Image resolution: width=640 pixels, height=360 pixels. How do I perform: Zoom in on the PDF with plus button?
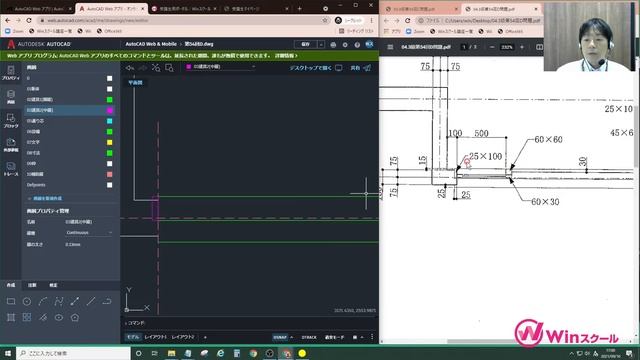click(522, 47)
